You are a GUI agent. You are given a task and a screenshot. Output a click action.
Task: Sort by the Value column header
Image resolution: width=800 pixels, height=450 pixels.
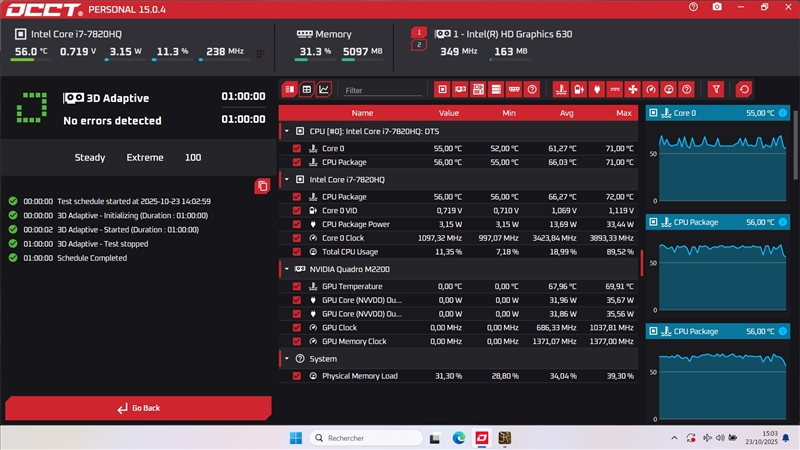pos(449,113)
